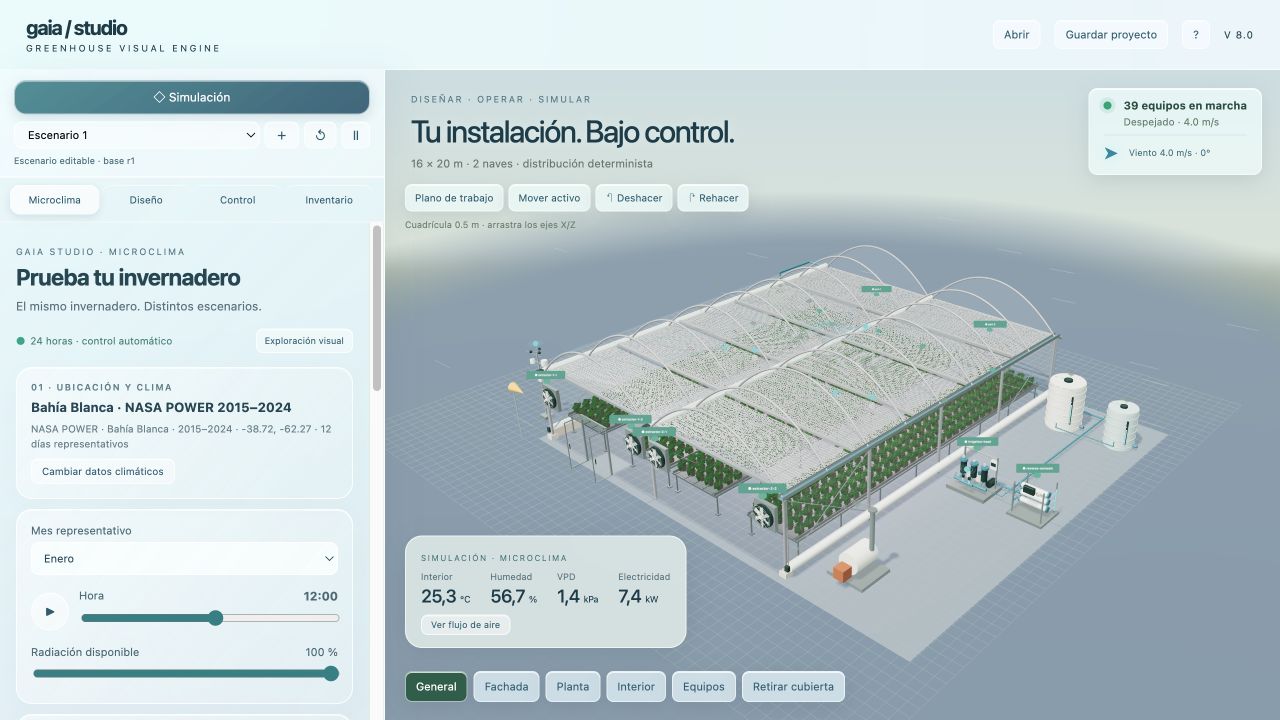
Task: Open help with the question mark button
Action: (1196, 34)
